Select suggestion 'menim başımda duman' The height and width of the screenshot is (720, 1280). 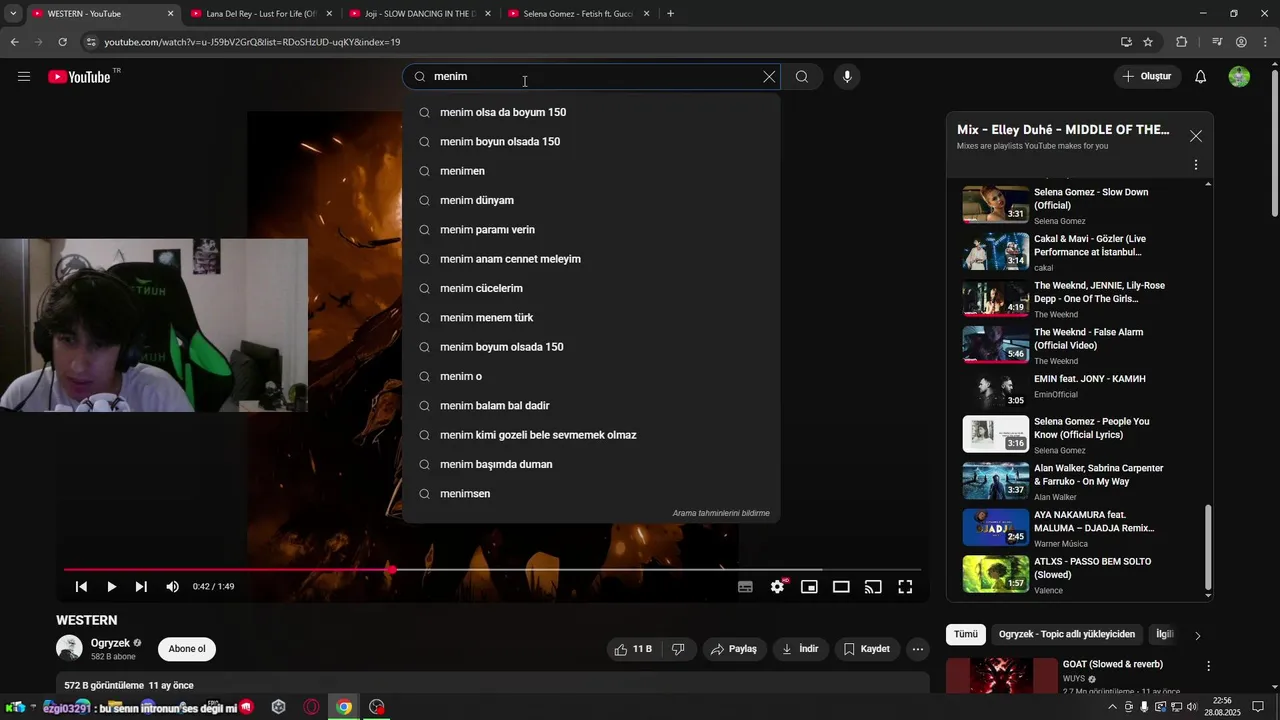click(591, 464)
